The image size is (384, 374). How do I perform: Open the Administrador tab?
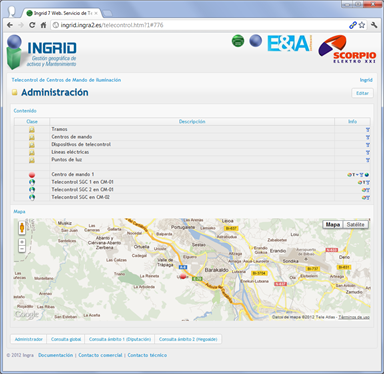(29, 339)
